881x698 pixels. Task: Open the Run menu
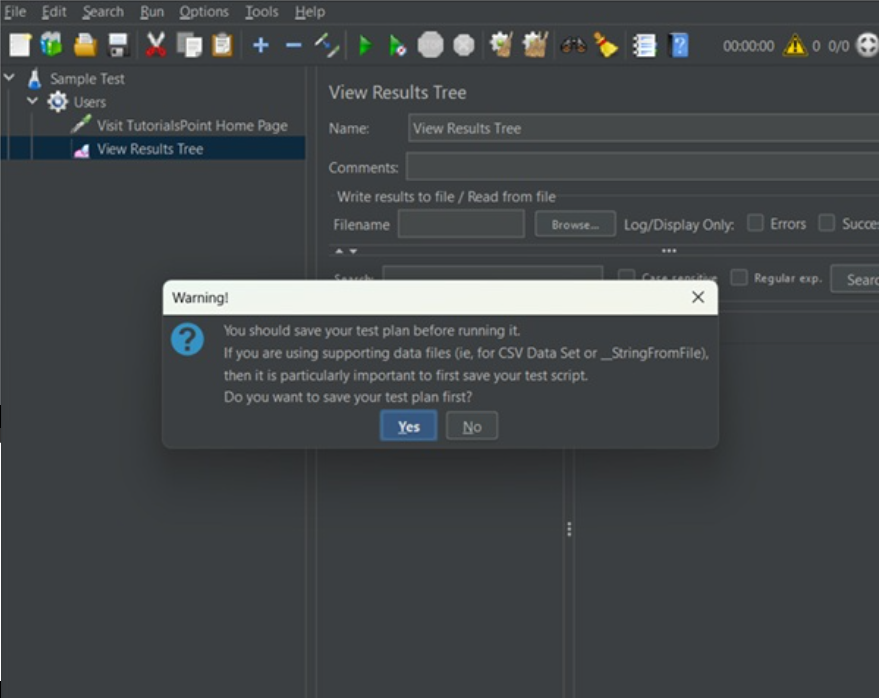click(x=152, y=12)
